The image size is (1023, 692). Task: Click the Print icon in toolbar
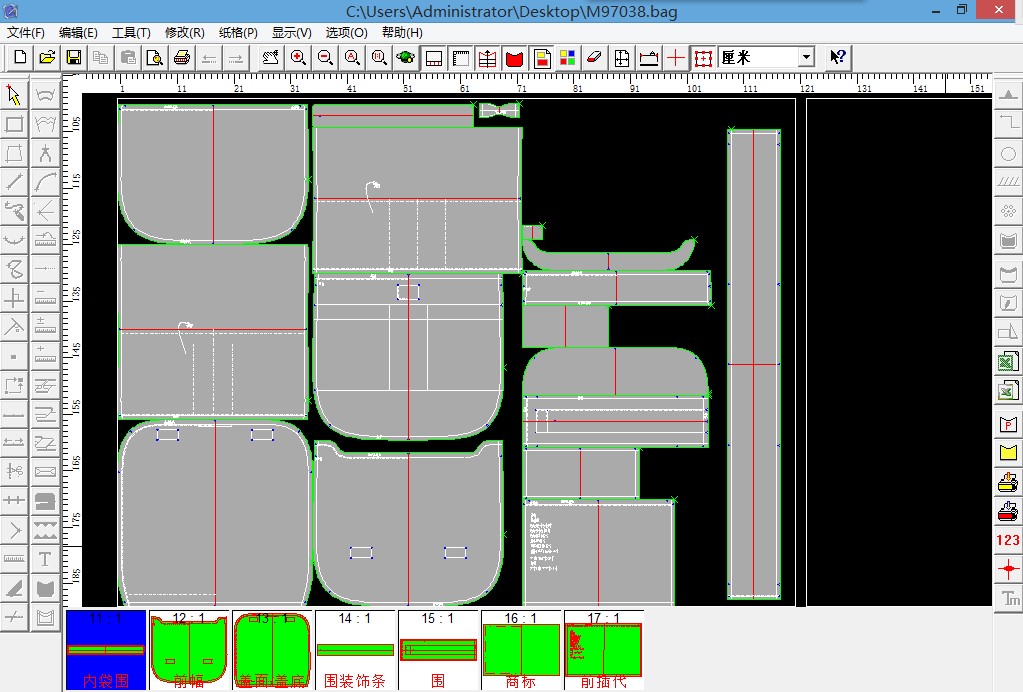click(x=182, y=58)
